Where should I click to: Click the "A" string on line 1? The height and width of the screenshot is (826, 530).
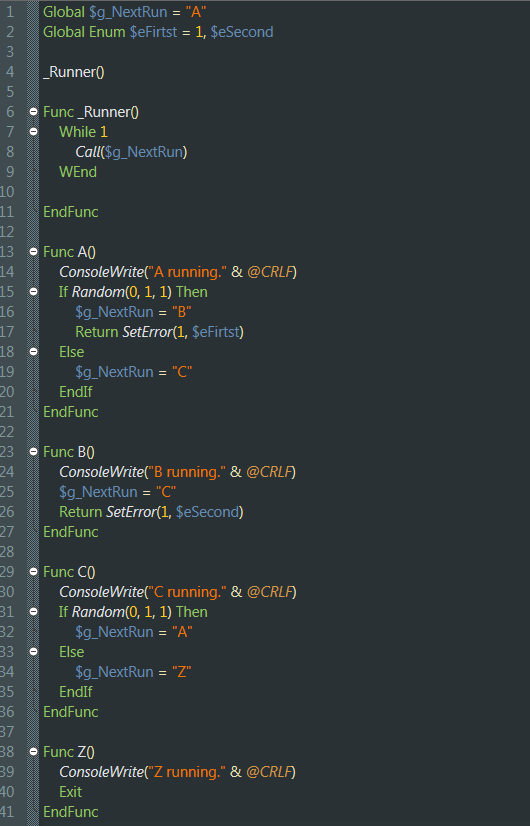195,12
